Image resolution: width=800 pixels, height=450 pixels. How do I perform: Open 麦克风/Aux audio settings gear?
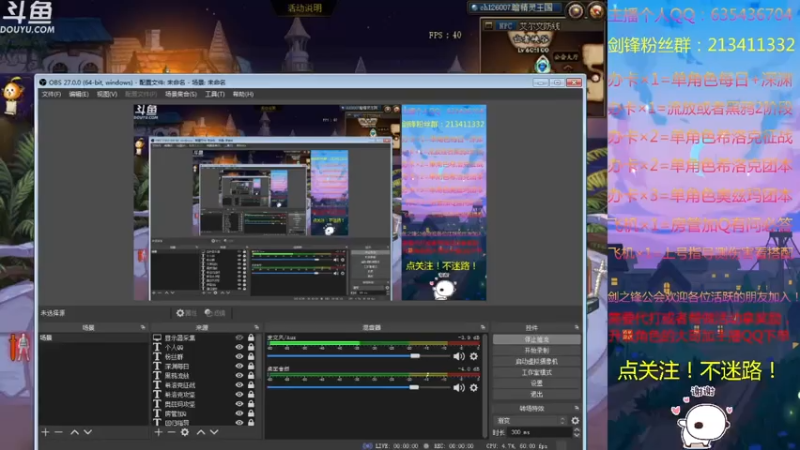(474, 357)
